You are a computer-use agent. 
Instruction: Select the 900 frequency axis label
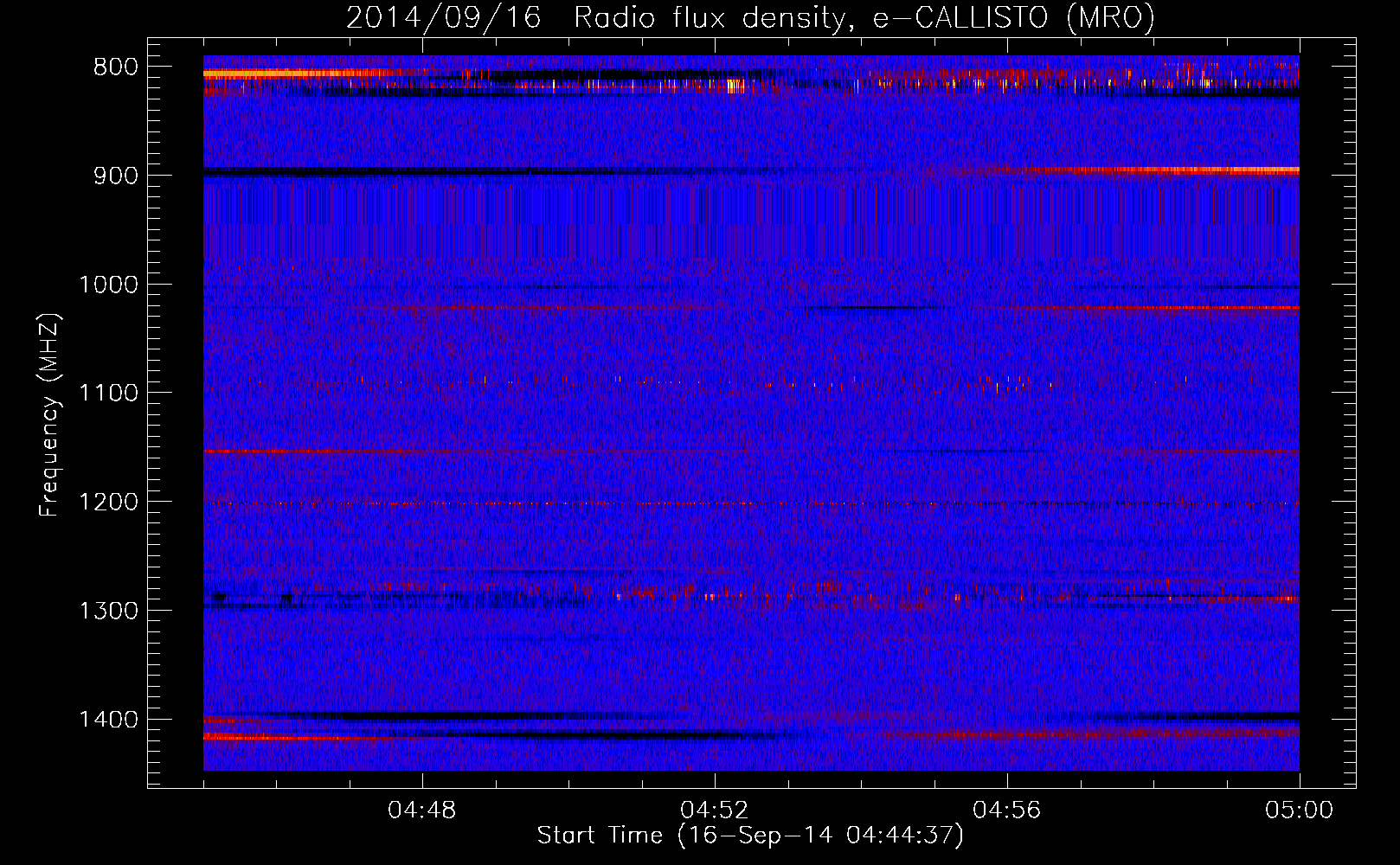(x=116, y=176)
